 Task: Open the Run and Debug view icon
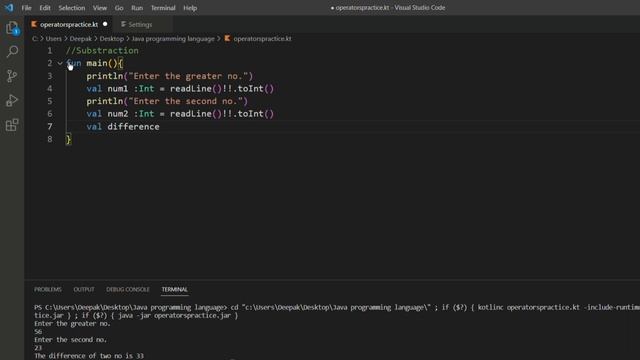coord(12,100)
